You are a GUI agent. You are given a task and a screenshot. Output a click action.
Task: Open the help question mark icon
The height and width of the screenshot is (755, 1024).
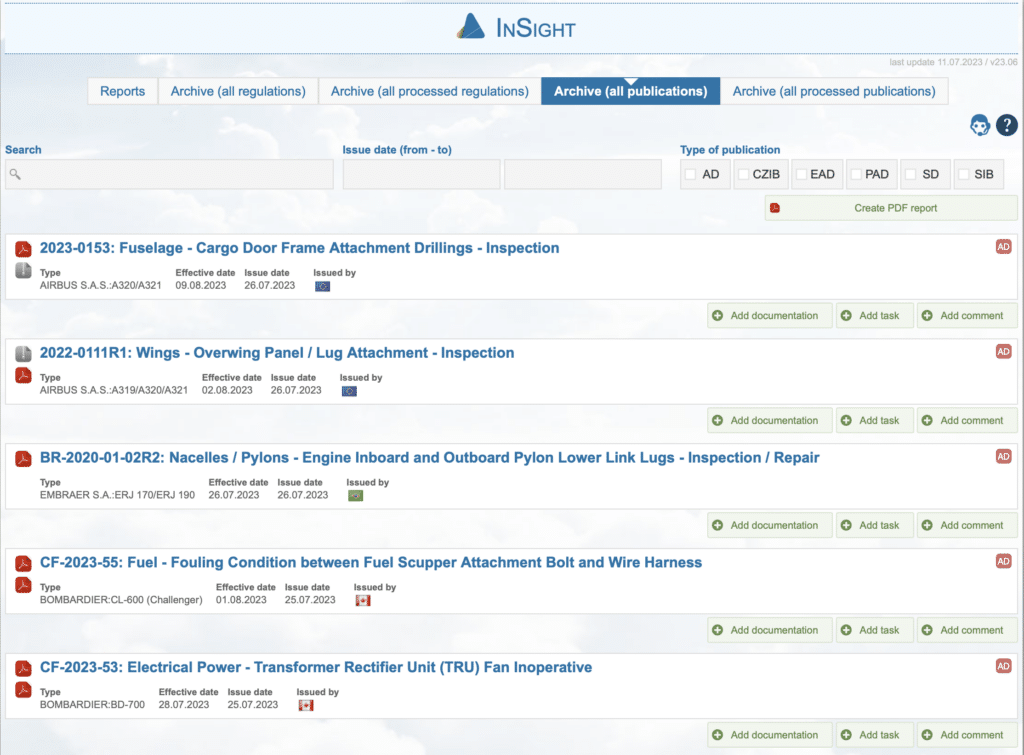1006,125
